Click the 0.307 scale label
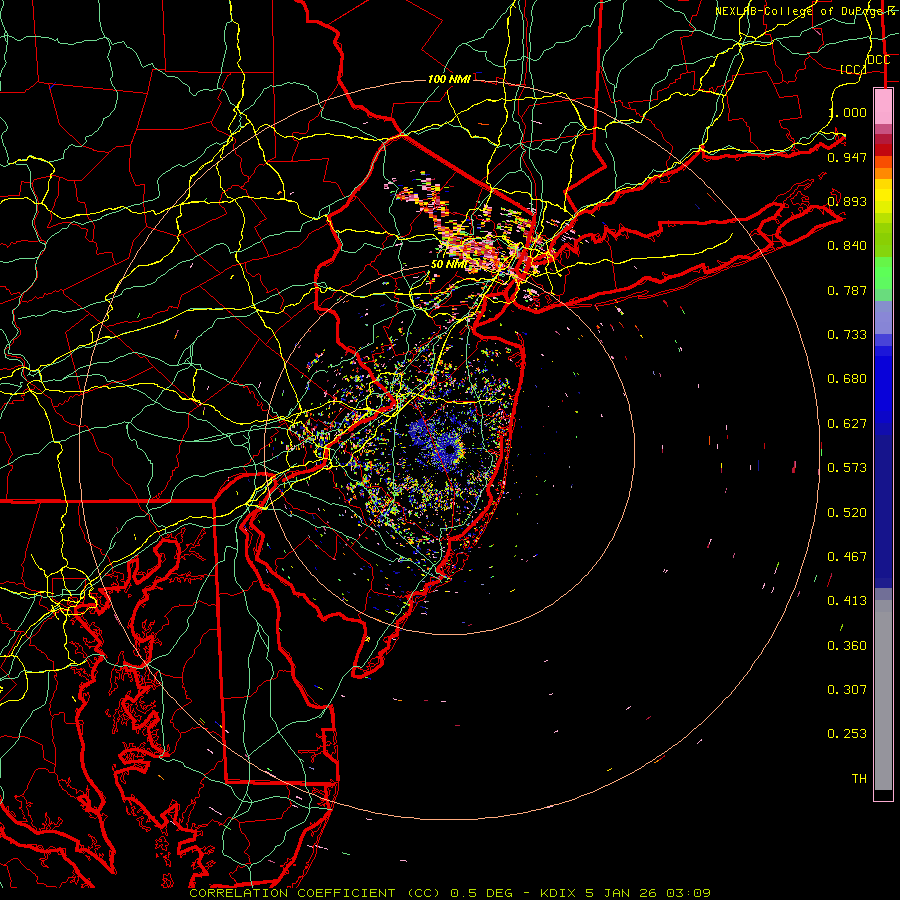 point(847,690)
